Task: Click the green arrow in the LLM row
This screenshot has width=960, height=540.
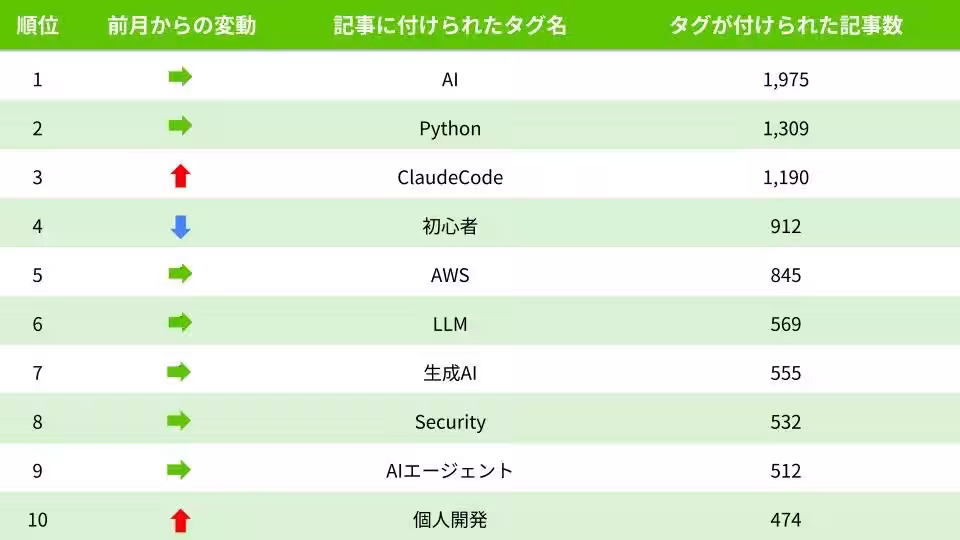Action: 179,323
